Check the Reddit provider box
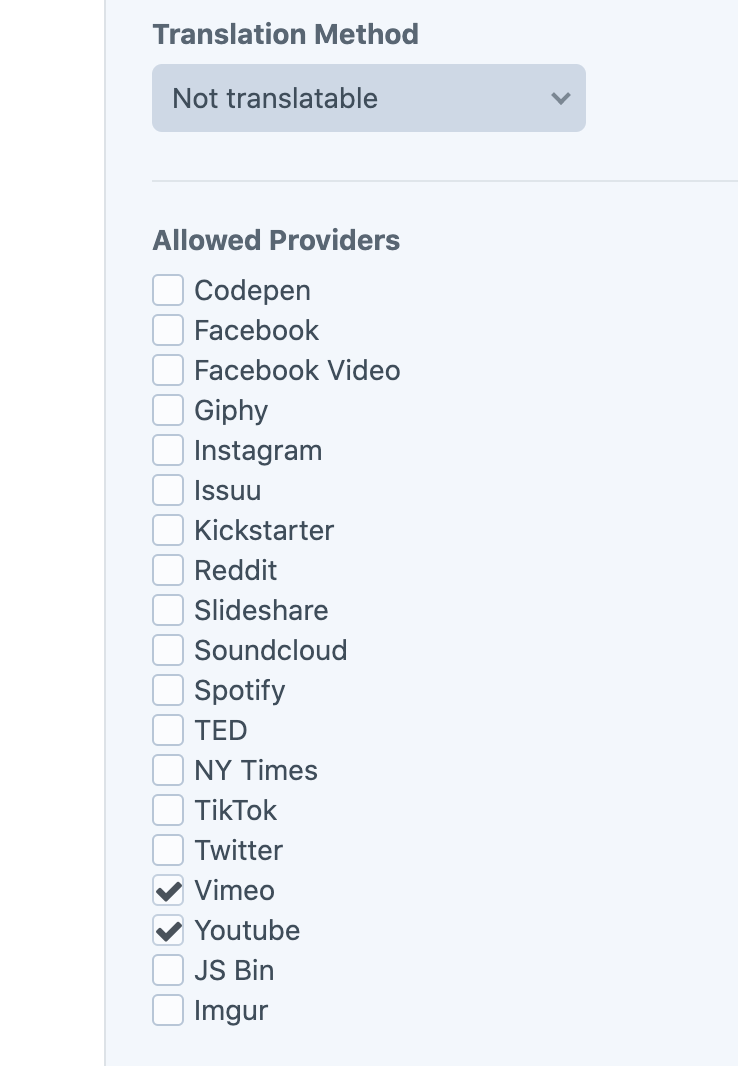This screenshot has width=738, height=1066. click(x=167, y=570)
